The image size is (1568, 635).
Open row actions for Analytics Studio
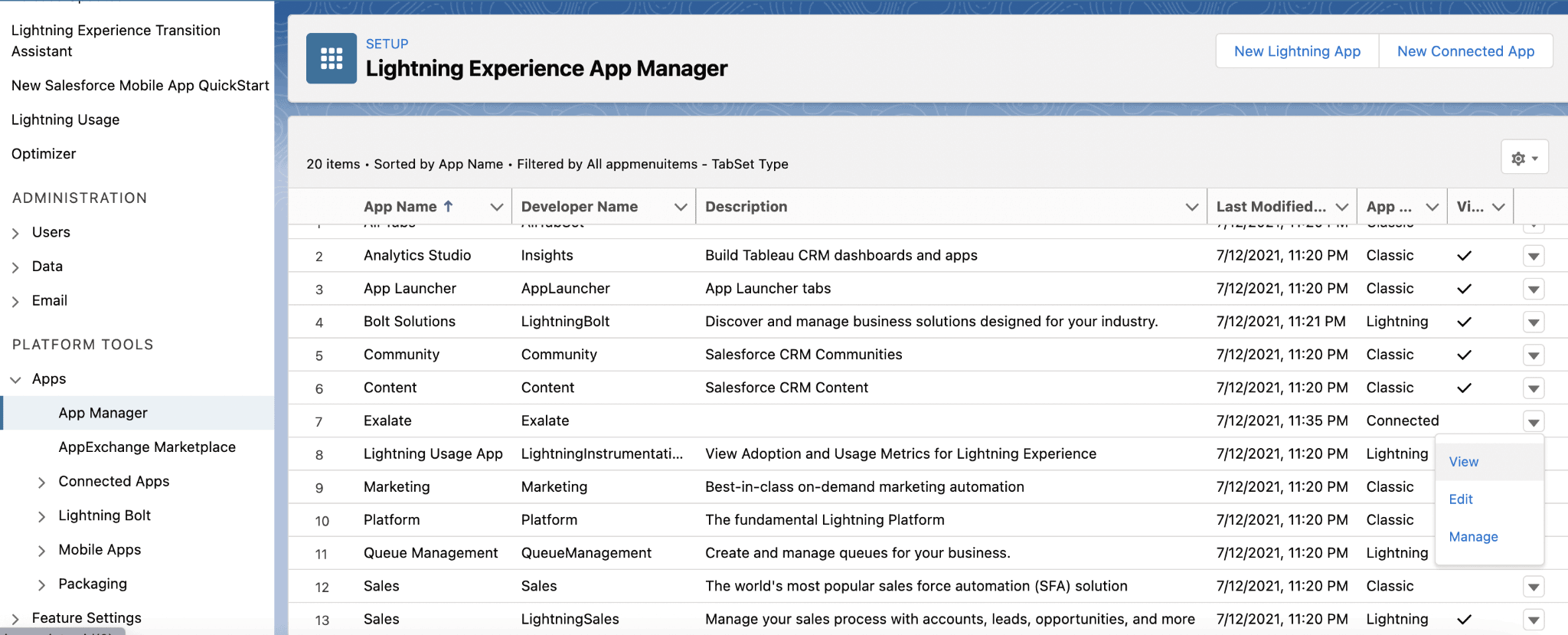pyautogui.click(x=1534, y=256)
